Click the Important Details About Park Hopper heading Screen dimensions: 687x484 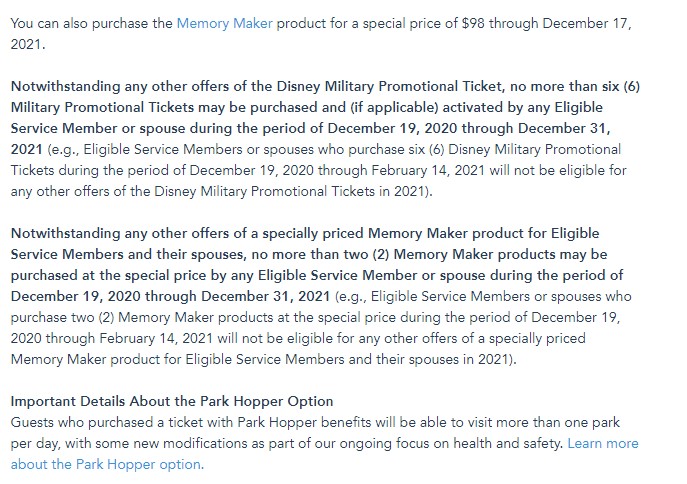[172, 401]
